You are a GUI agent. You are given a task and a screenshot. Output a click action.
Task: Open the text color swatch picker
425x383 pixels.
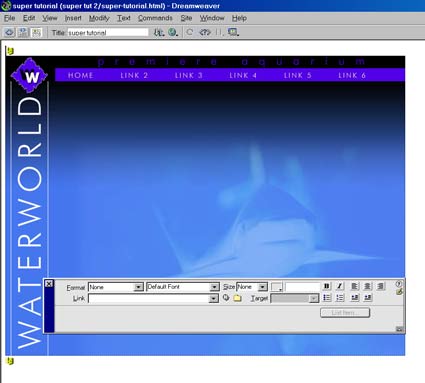point(276,287)
